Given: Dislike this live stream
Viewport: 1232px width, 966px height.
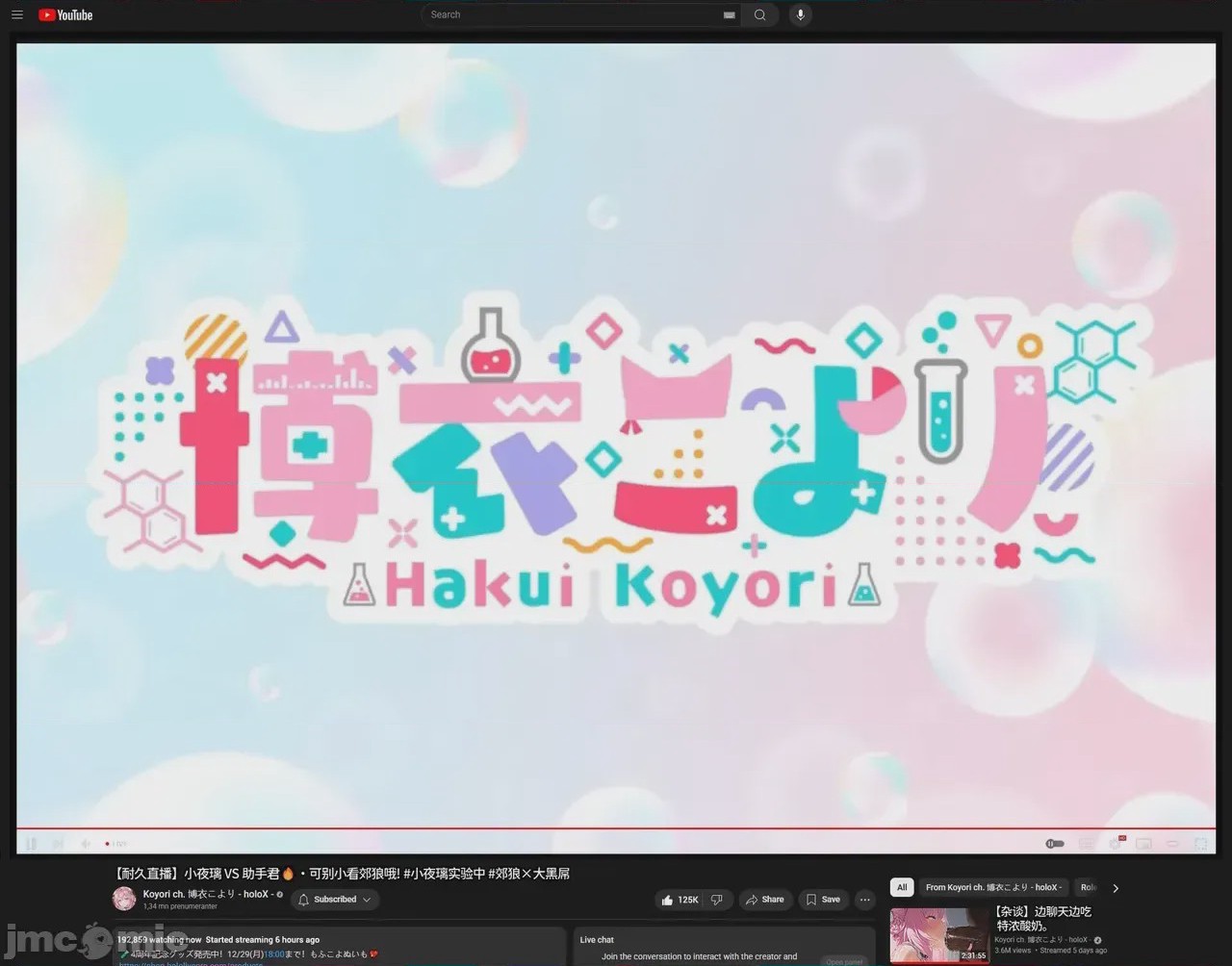Looking at the screenshot, I should pos(717,900).
